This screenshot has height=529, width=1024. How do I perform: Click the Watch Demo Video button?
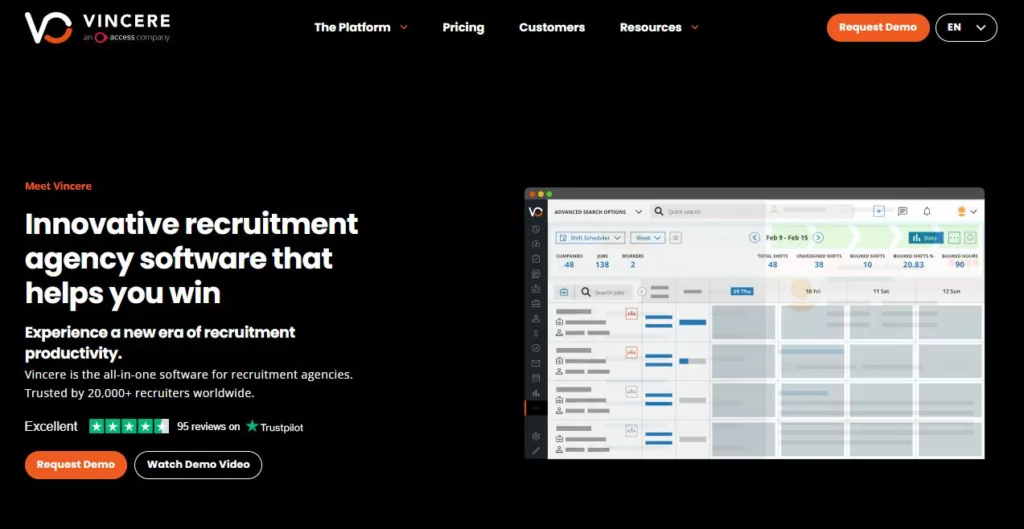coord(198,465)
